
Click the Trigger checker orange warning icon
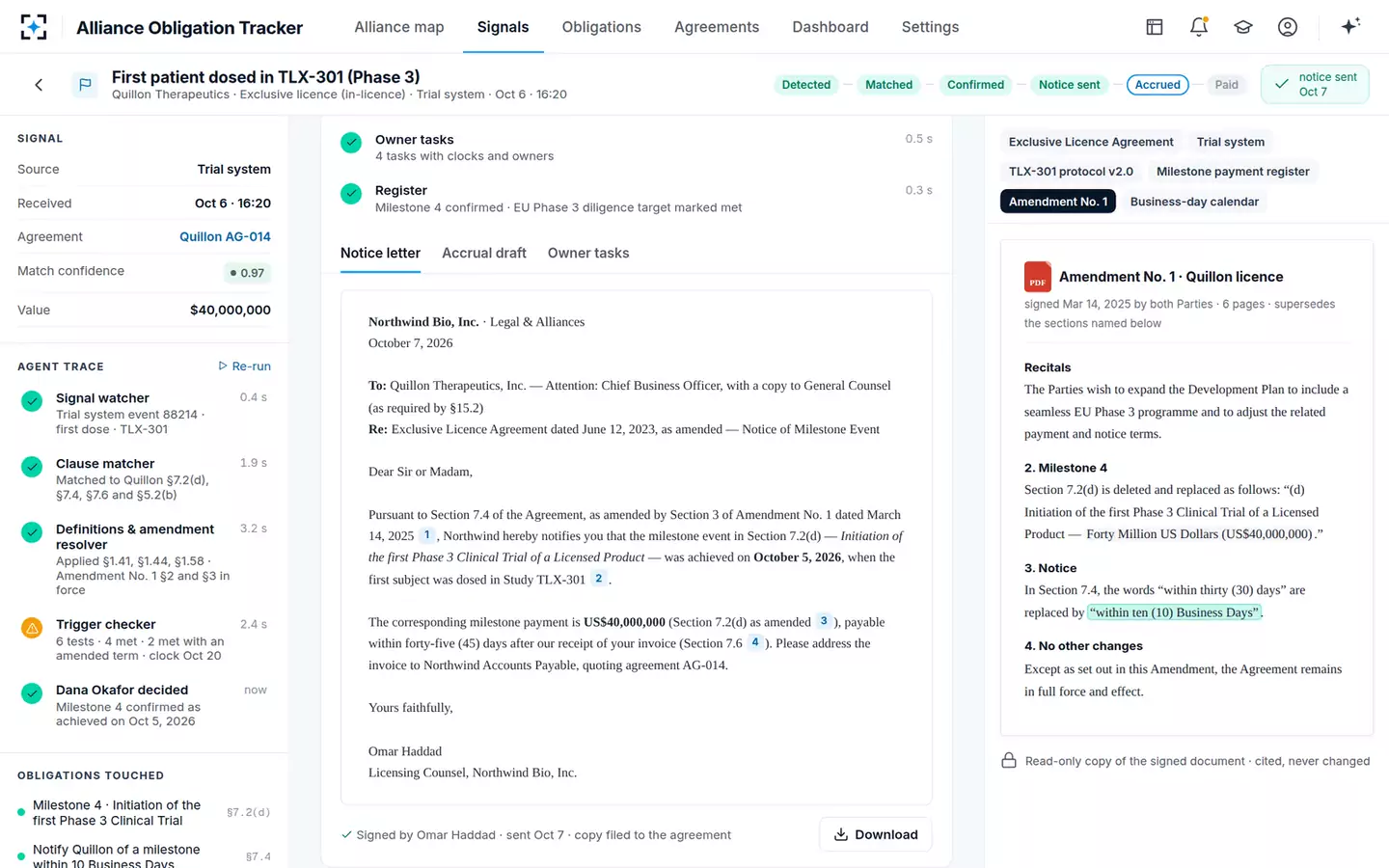click(32, 627)
